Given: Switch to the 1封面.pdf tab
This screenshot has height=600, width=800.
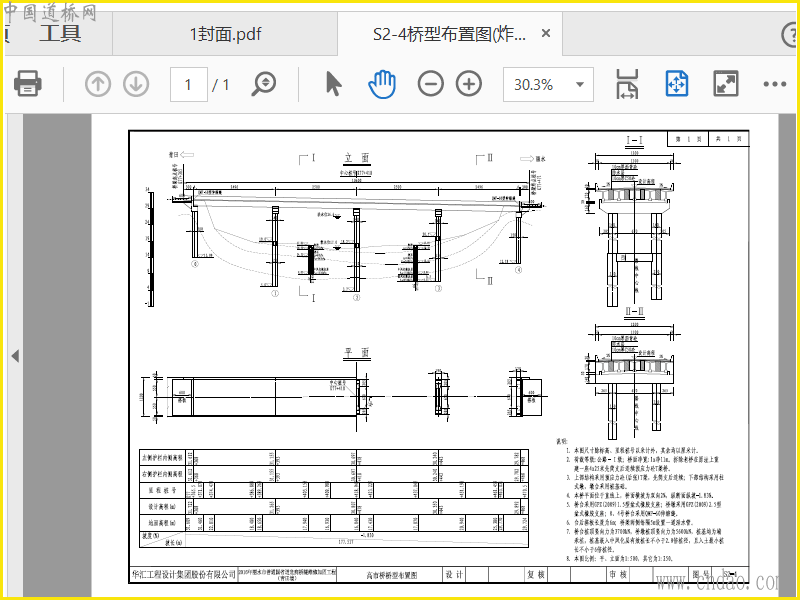Looking at the screenshot, I should point(225,34).
